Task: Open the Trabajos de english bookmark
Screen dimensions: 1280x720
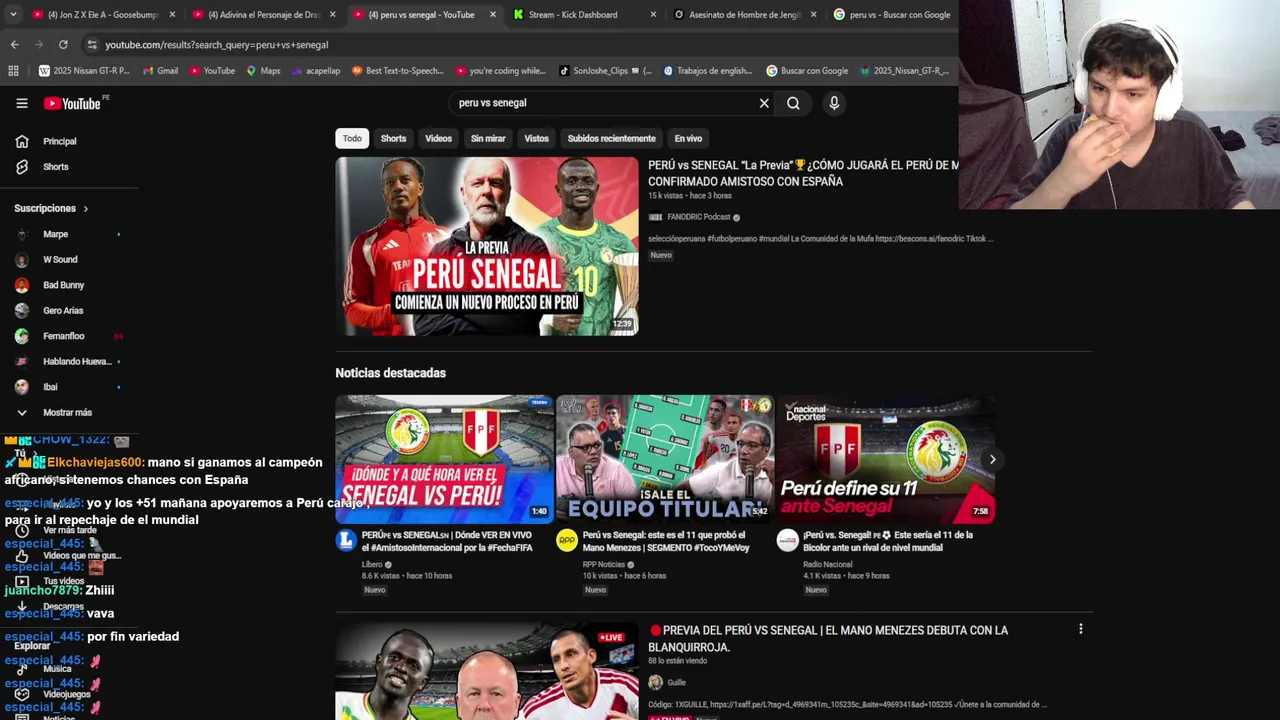Action: click(x=706, y=71)
